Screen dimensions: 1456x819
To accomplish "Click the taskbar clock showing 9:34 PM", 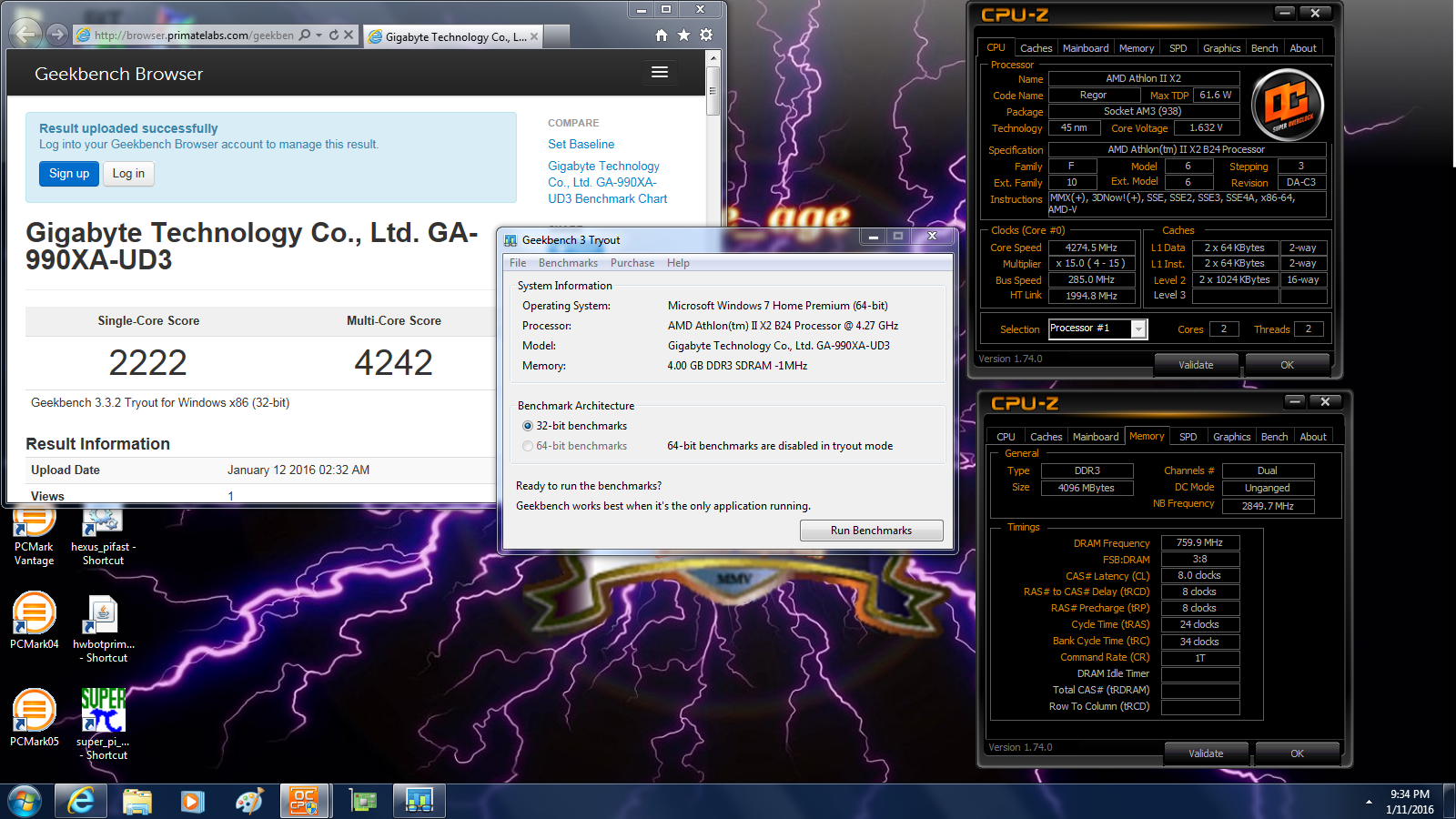I will [1410, 802].
